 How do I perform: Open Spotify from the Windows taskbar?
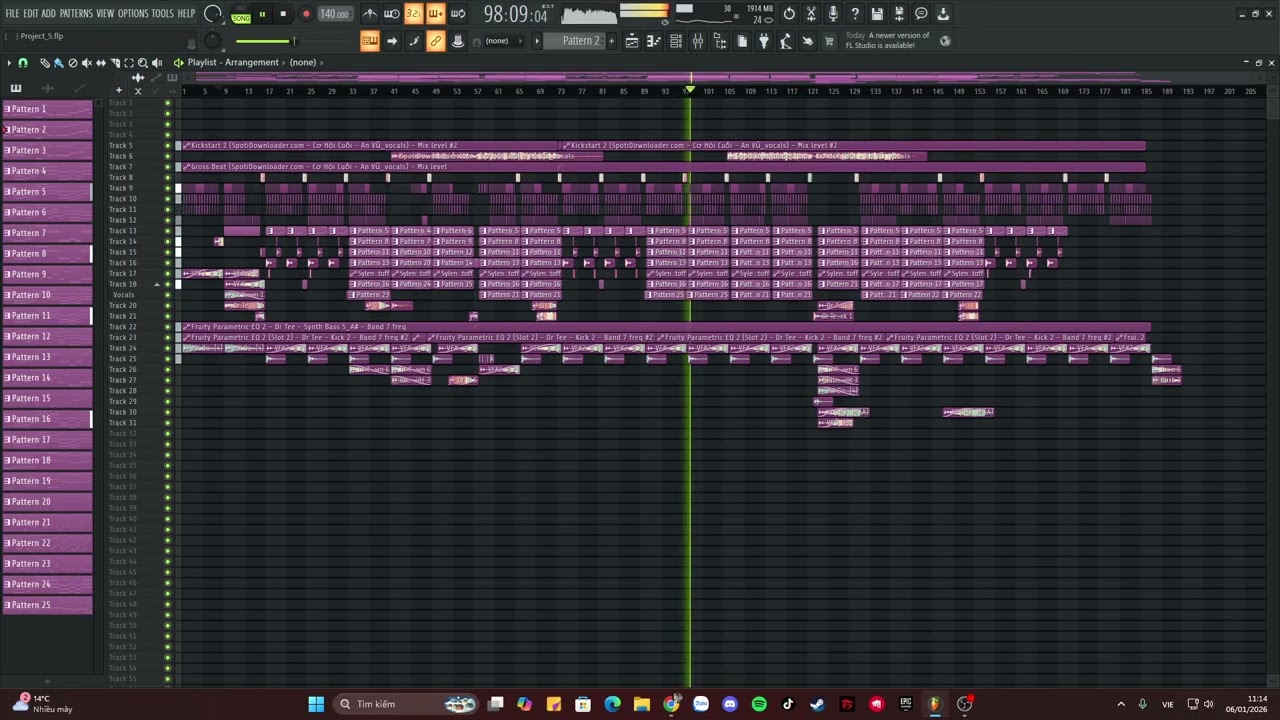(759, 704)
